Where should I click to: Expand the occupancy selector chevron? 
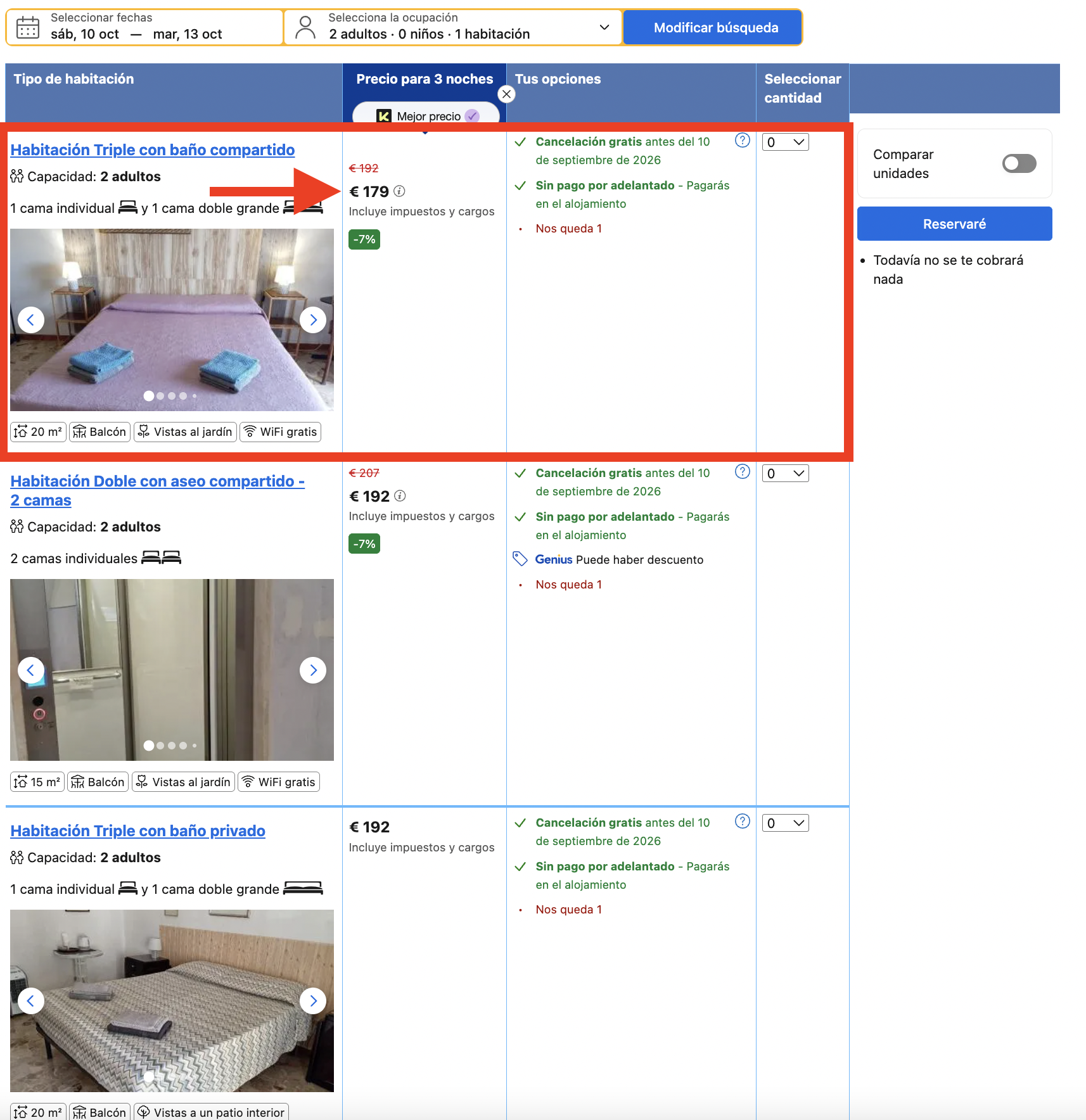tap(604, 27)
